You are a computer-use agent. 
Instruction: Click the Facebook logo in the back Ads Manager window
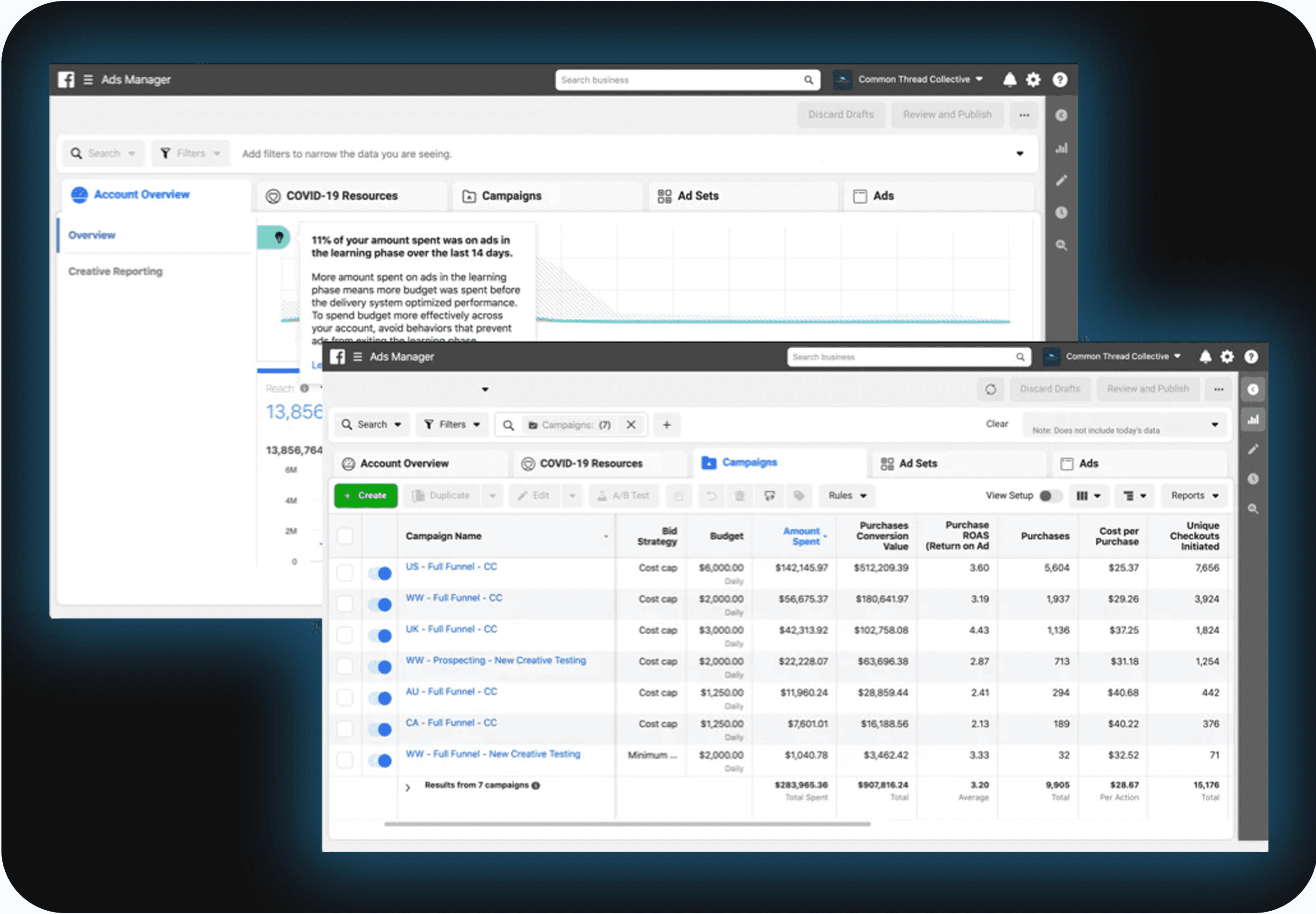(x=66, y=79)
